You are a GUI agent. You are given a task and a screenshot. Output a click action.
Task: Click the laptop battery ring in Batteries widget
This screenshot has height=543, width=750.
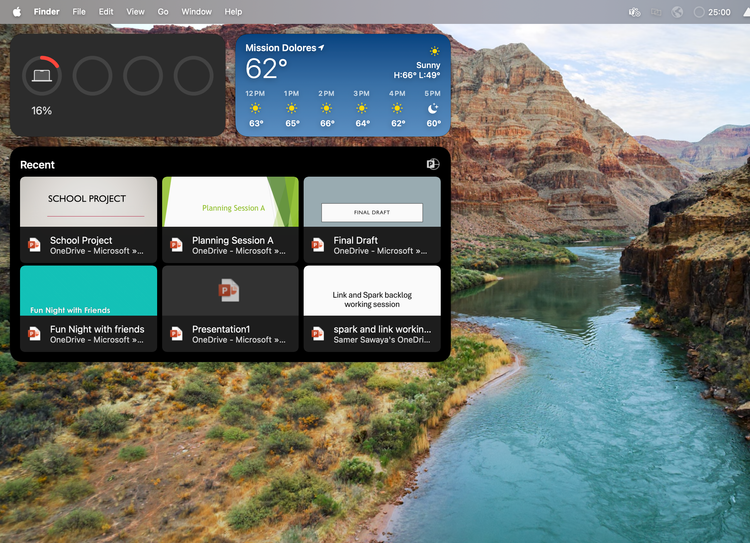click(42, 75)
